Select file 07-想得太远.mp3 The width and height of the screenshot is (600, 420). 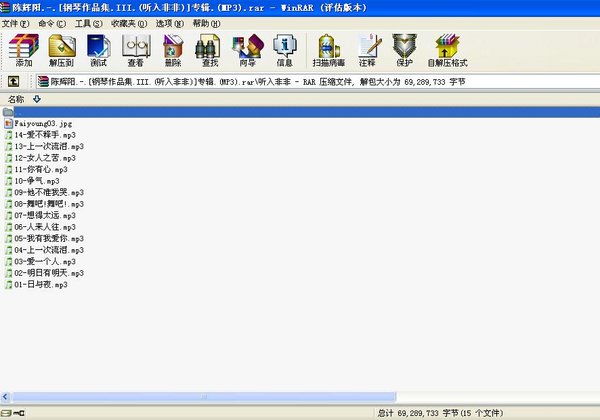click(x=45, y=215)
